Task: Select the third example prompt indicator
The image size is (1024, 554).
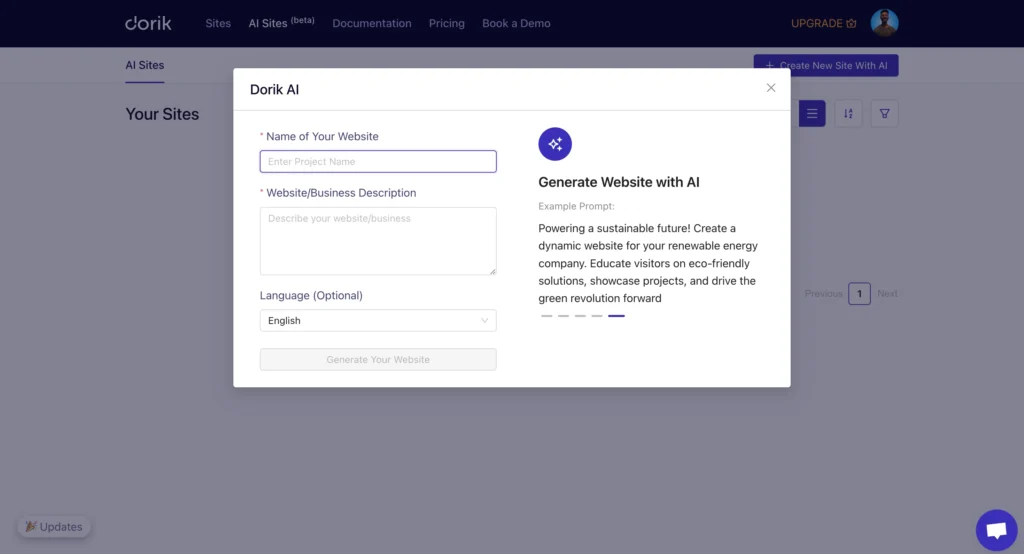Action: (580, 316)
